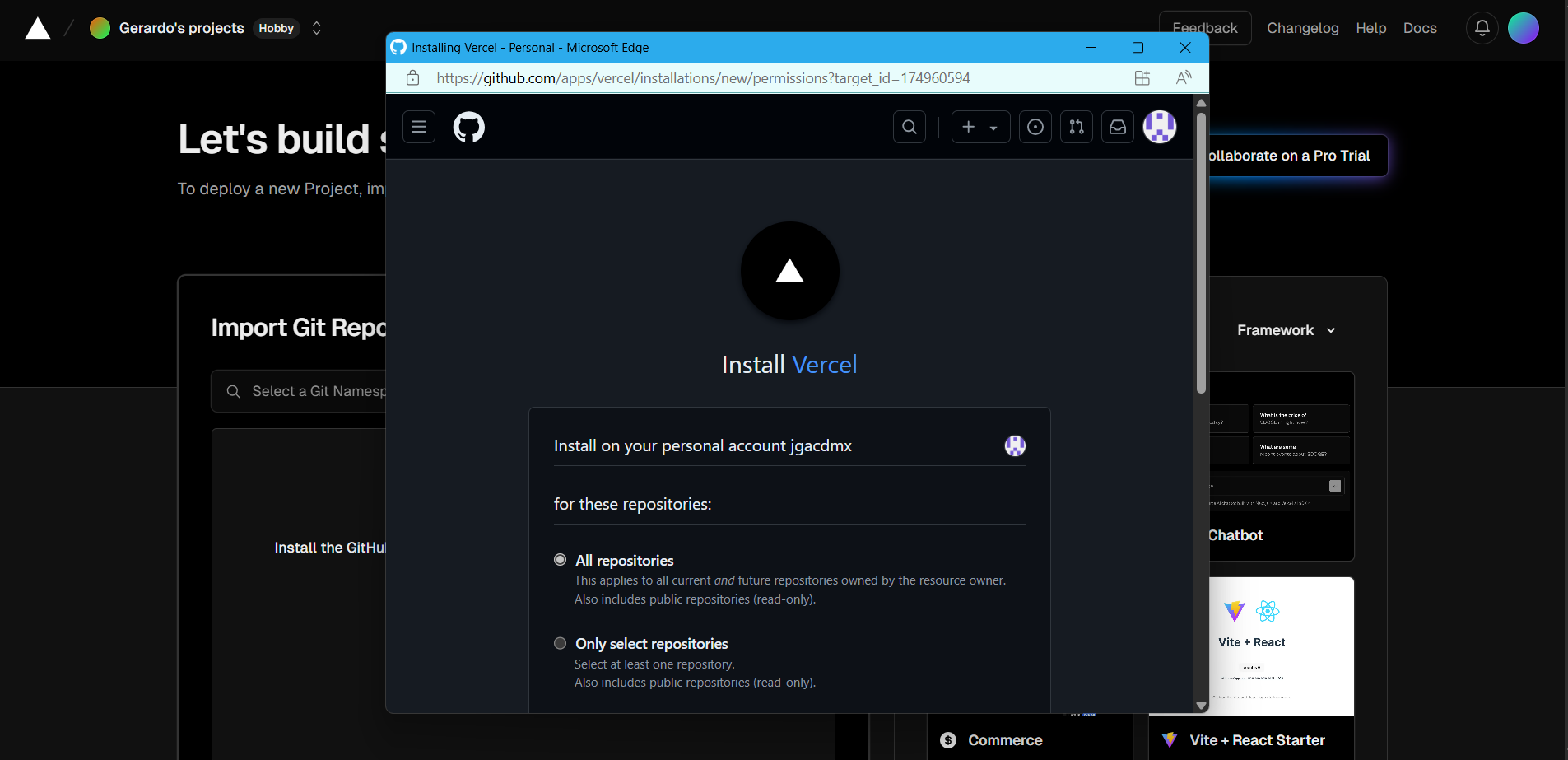Open GitHub profile avatar menu

1160,127
